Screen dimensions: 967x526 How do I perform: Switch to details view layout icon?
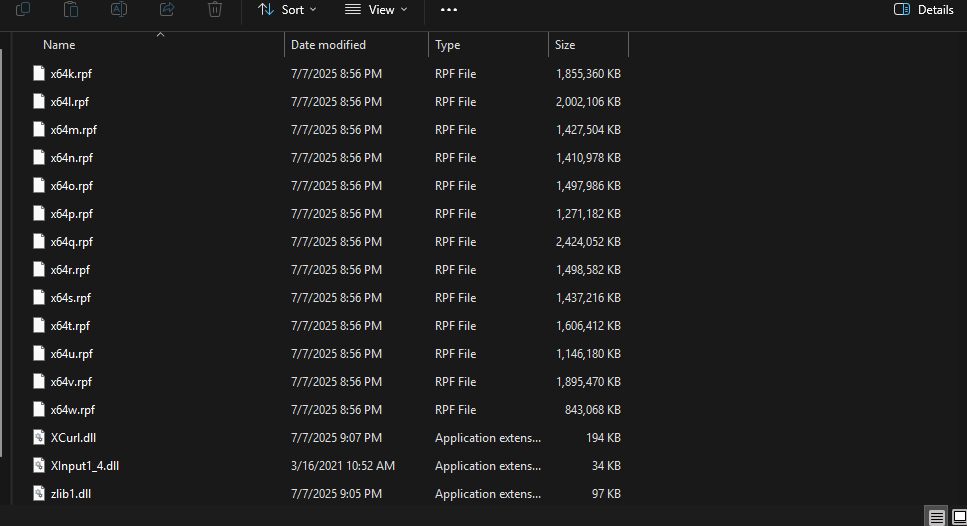click(937, 516)
